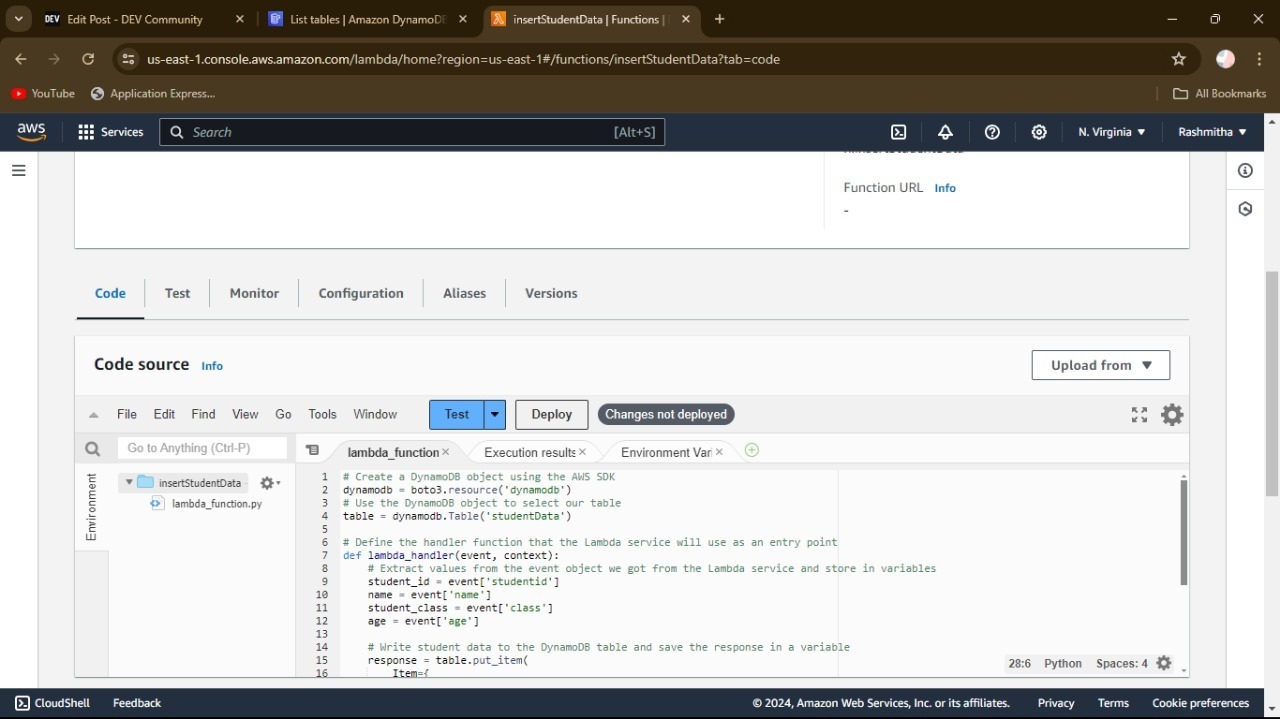This screenshot has width=1280, height=719.
Task: Open the left hamburger navigation menu
Action: coord(18,171)
